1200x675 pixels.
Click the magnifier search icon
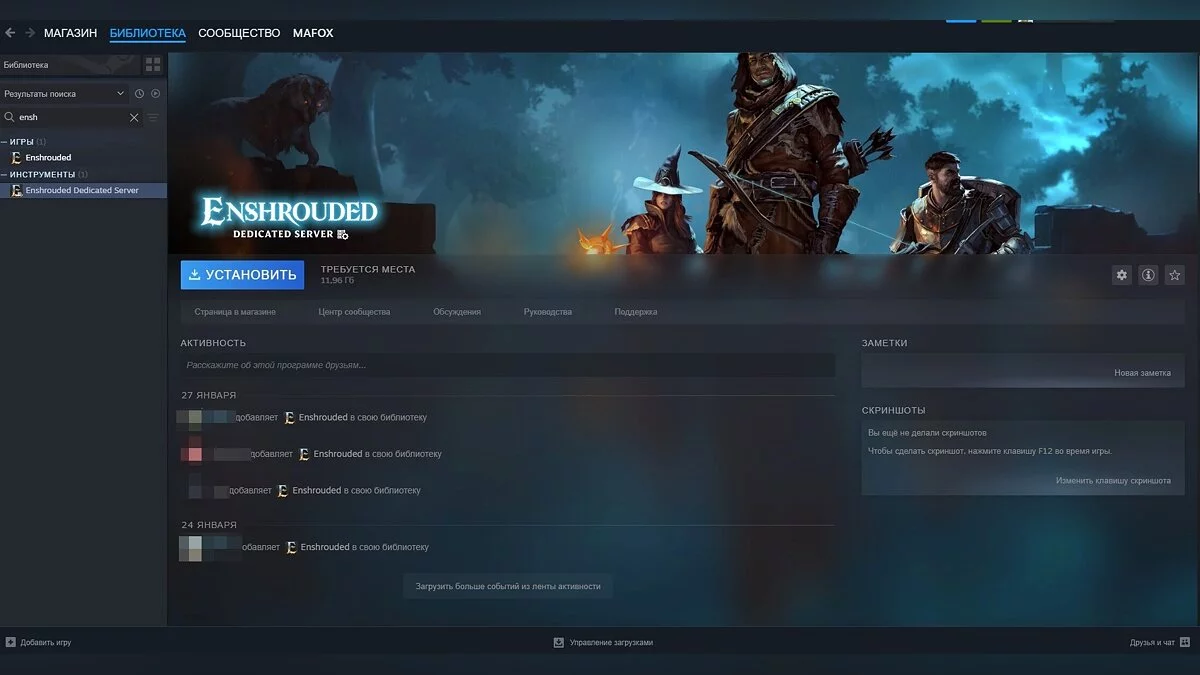tap(9, 117)
